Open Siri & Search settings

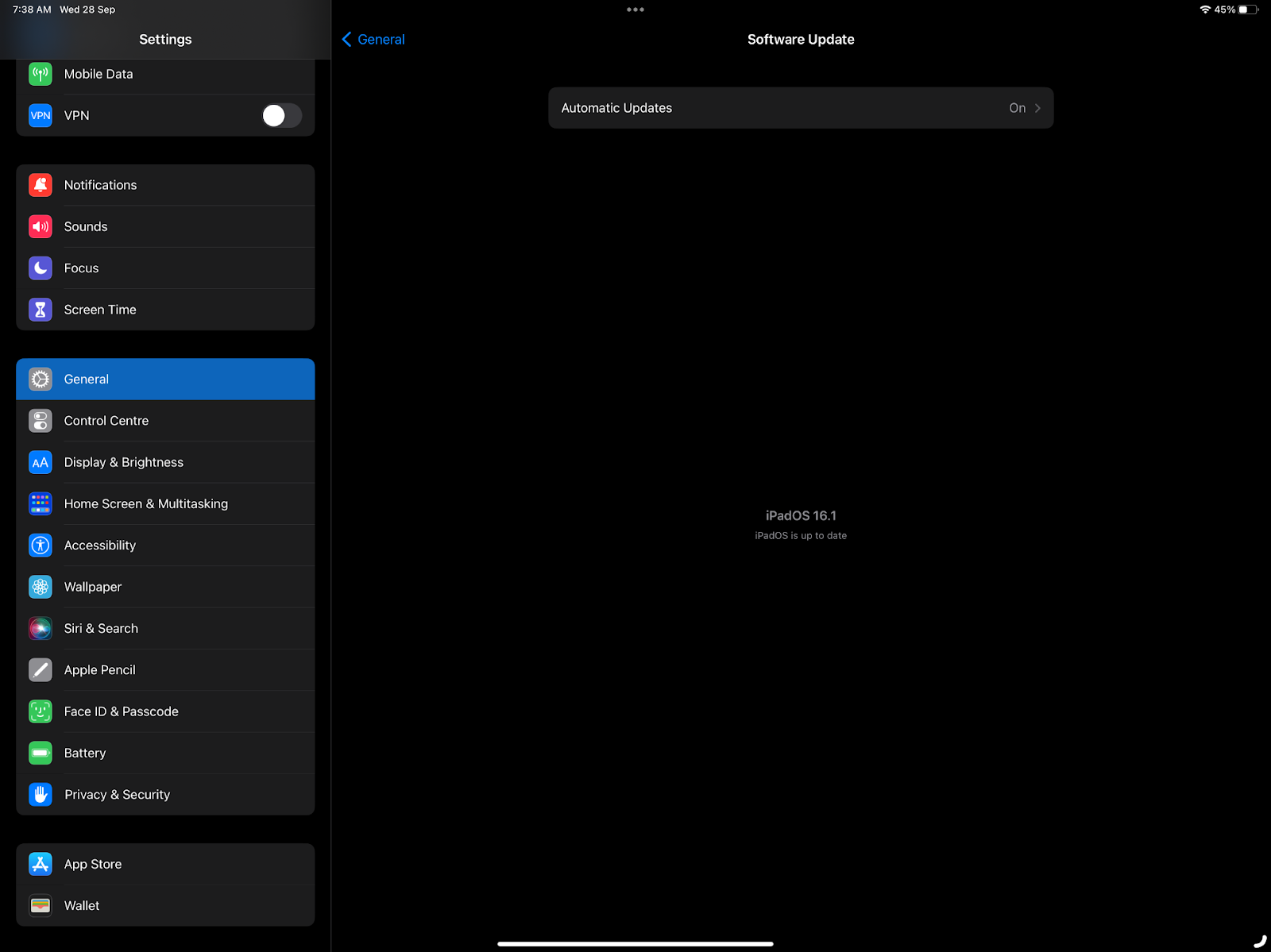(x=165, y=629)
